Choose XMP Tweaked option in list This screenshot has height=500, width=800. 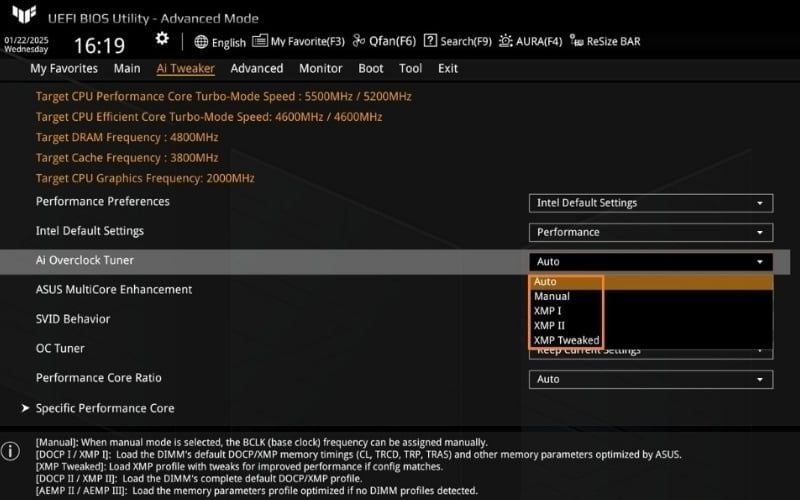[566, 340]
